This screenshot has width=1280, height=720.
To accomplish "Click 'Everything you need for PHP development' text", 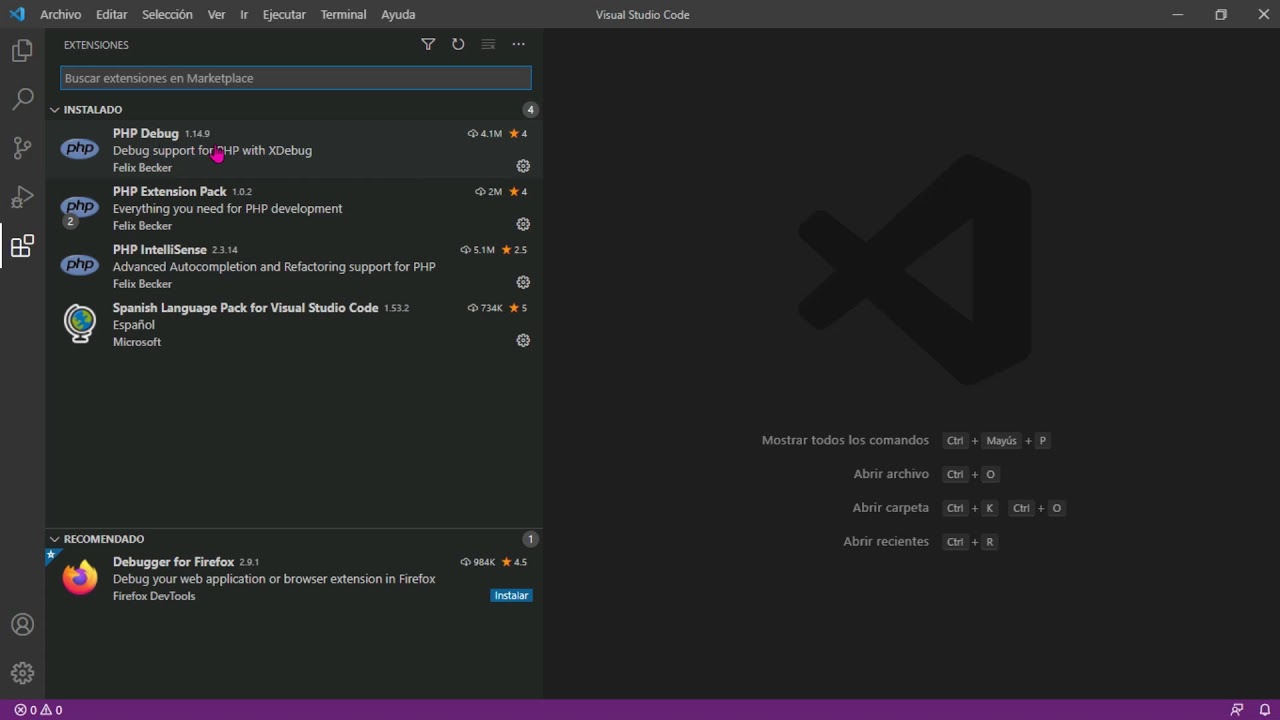I will [228, 208].
